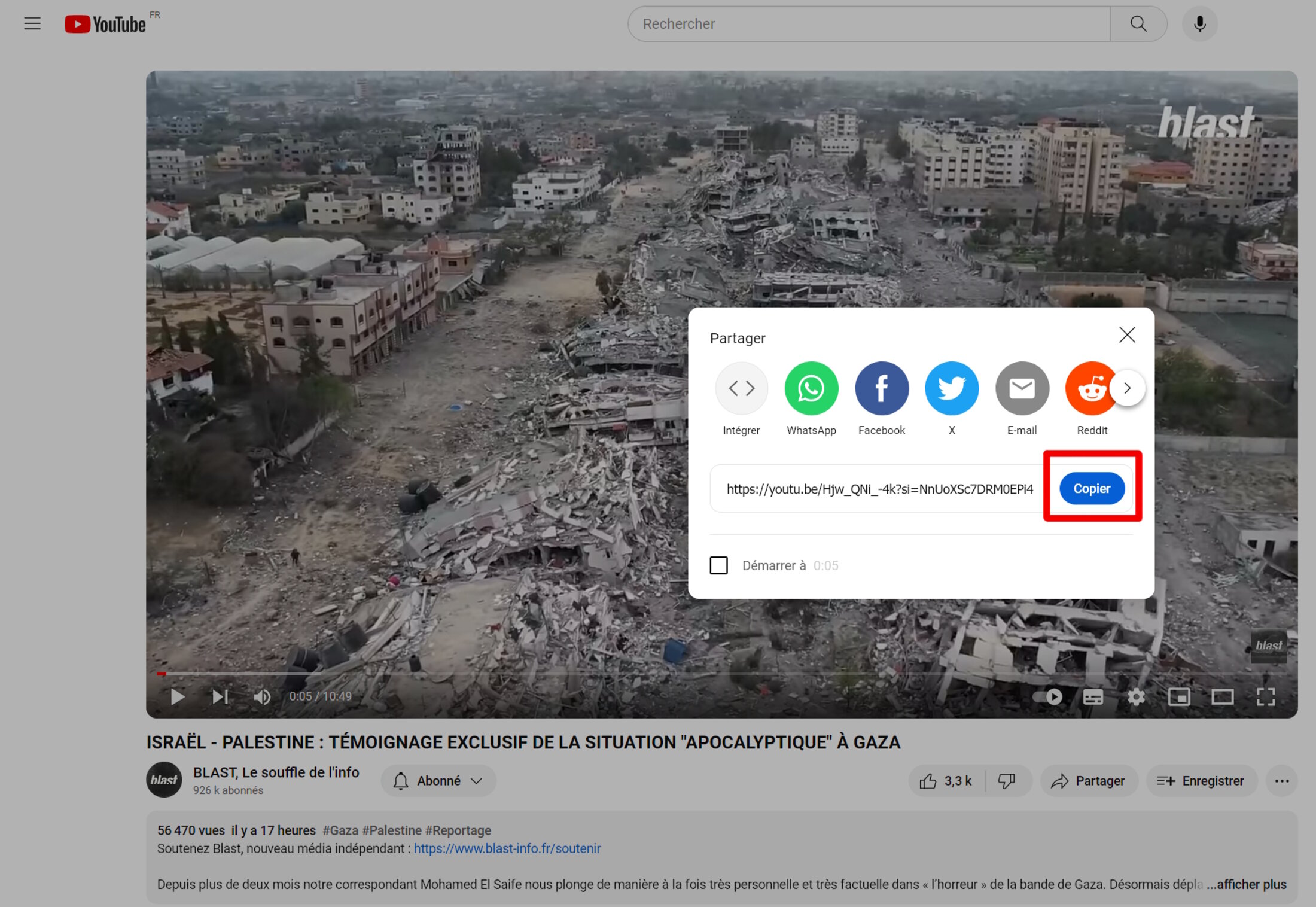Open the hamburger guide menu
The width and height of the screenshot is (1316, 907).
pos(32,24)
